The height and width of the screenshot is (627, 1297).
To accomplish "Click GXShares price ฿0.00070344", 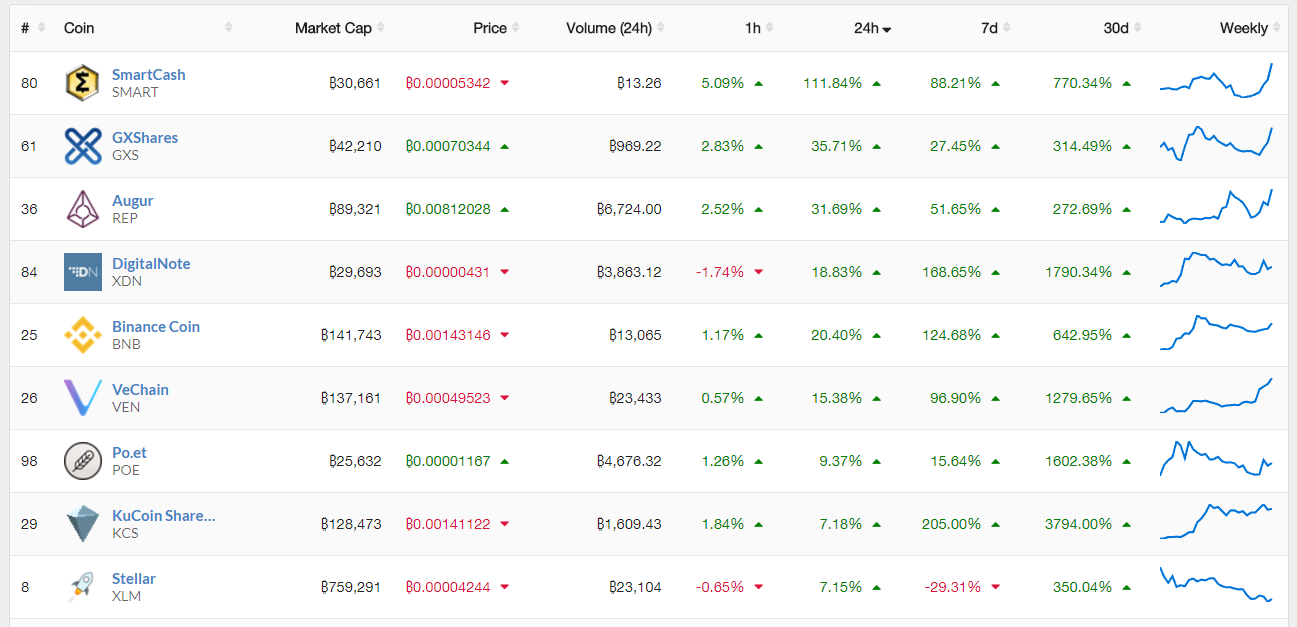I will [x=448, y=146].
